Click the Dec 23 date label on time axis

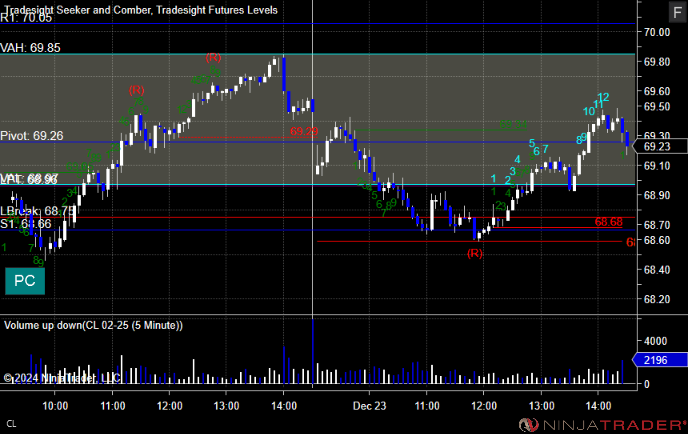[369, 406]
